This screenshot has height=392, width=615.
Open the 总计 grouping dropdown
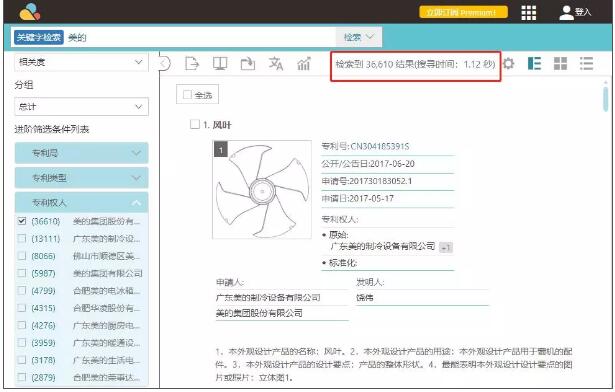pyautogui.click(x=81, y=106)
